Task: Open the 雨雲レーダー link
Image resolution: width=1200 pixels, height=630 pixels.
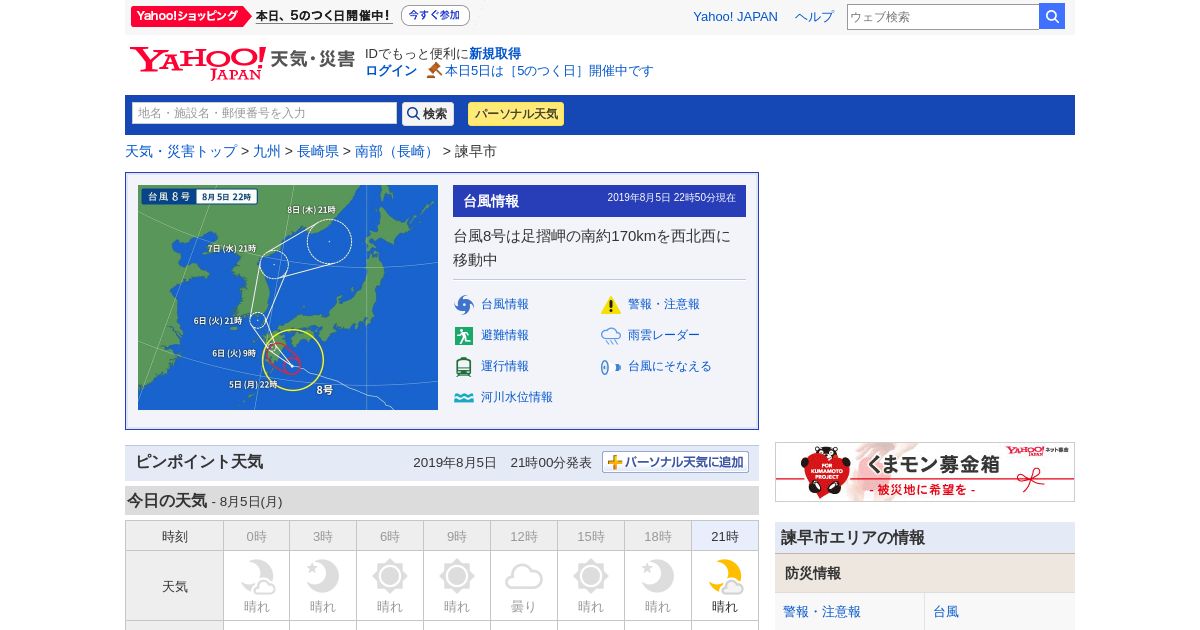Action: [x=664, y=336]
